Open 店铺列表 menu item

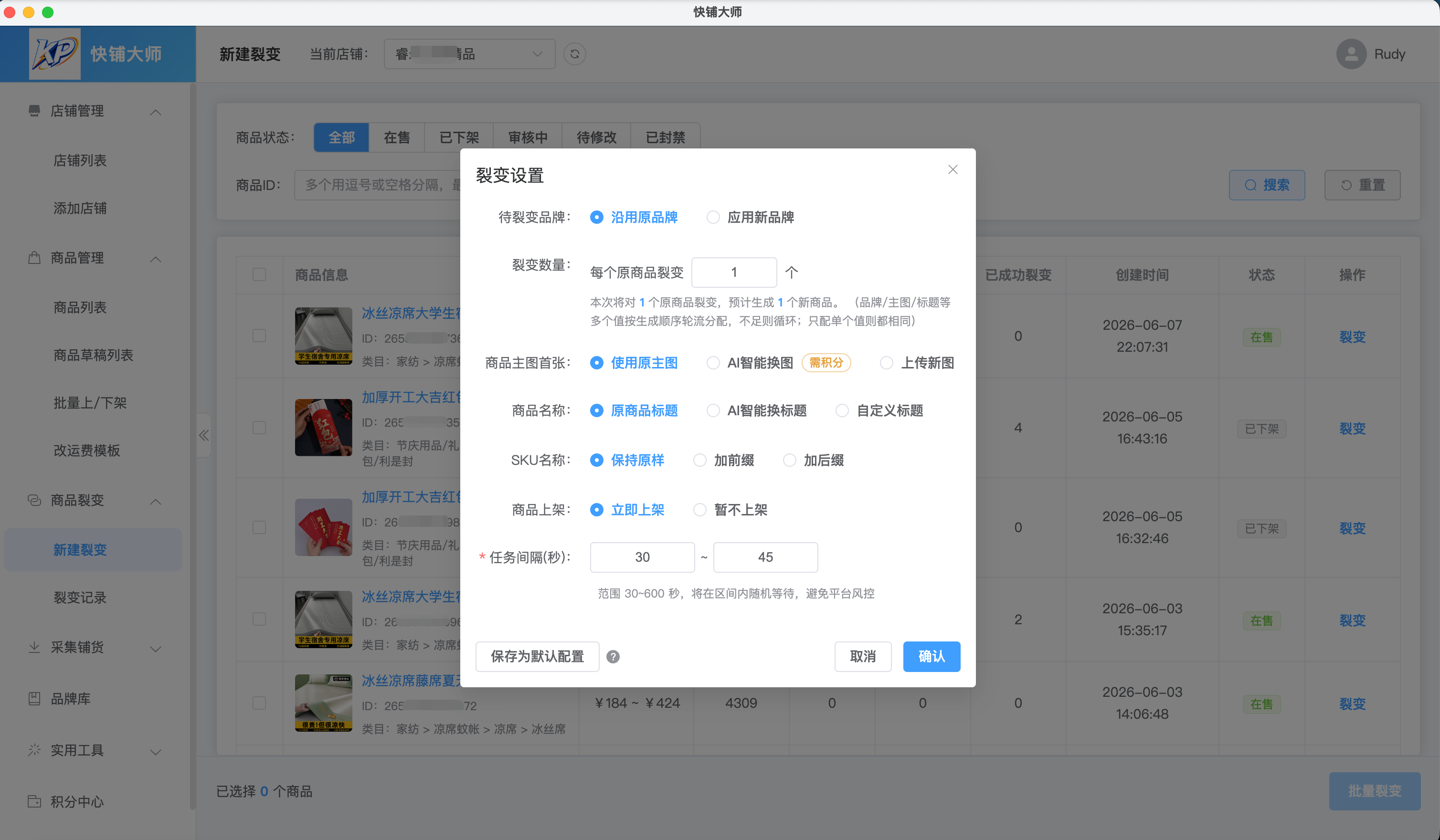80,160
